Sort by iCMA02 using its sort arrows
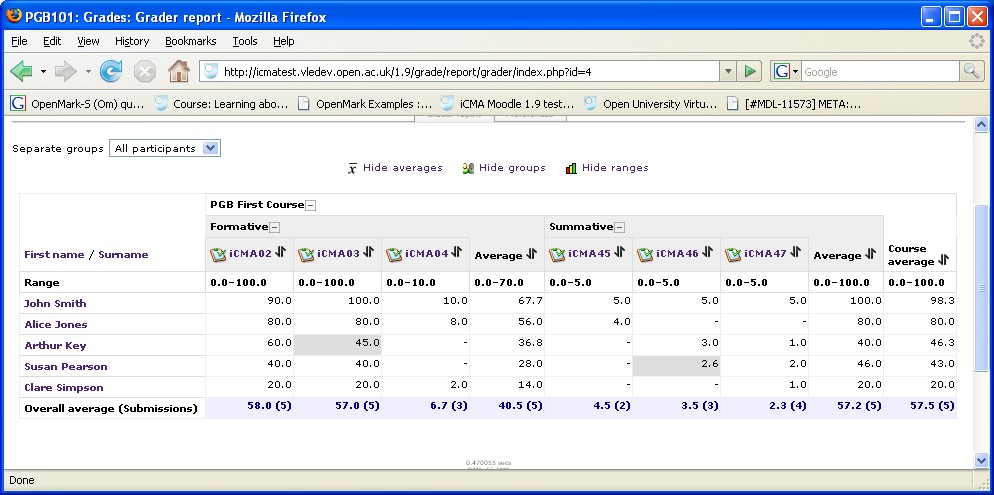 [281, 253]
